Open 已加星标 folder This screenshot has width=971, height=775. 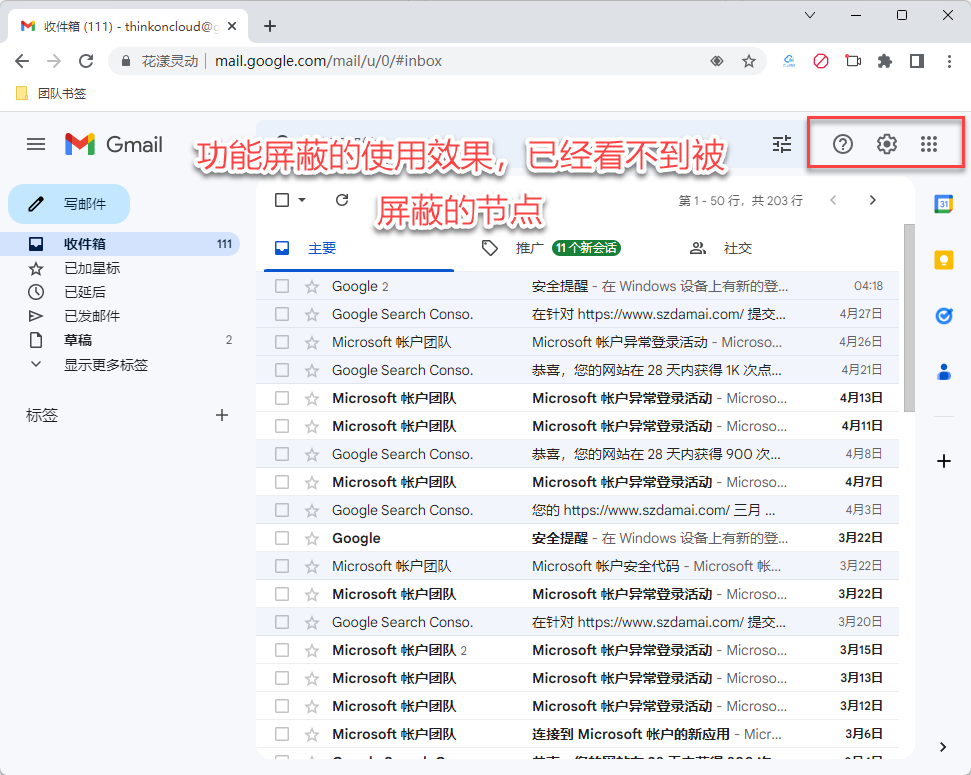(x=92, y=268)
